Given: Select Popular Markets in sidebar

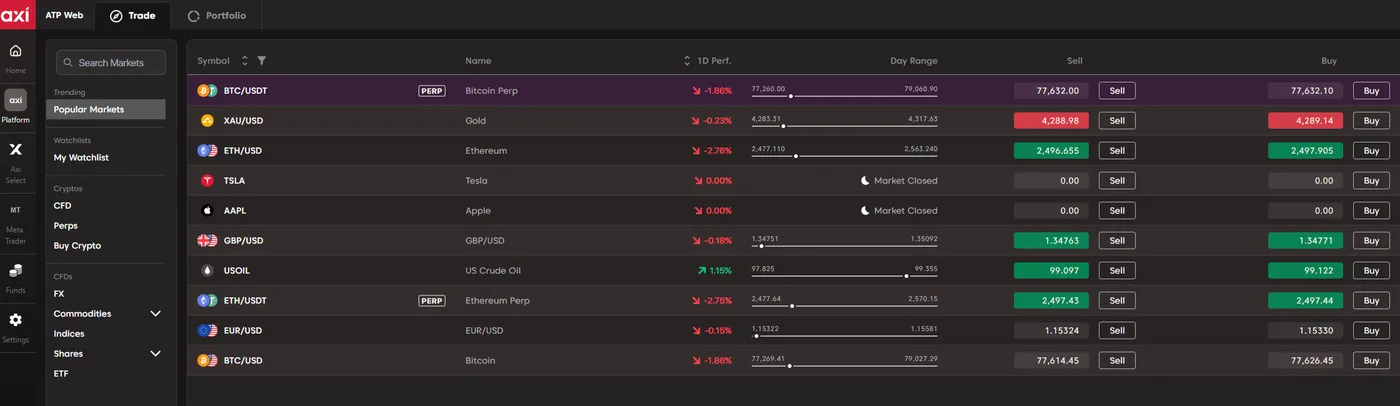Looking at the screenshot, I should coord(107,109).
